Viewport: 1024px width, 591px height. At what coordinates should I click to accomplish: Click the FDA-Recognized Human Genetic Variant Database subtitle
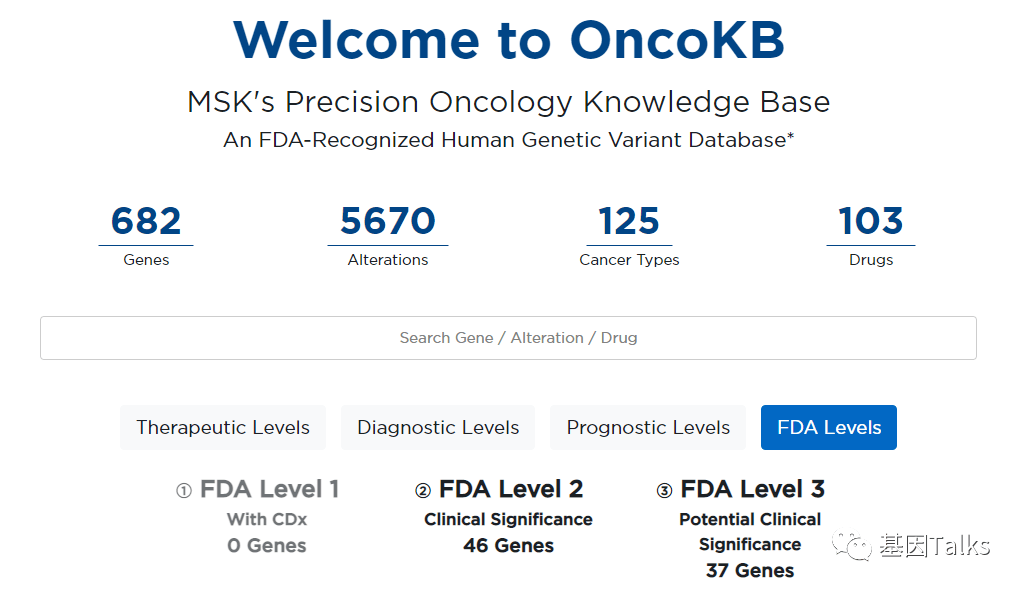(509, 140)
